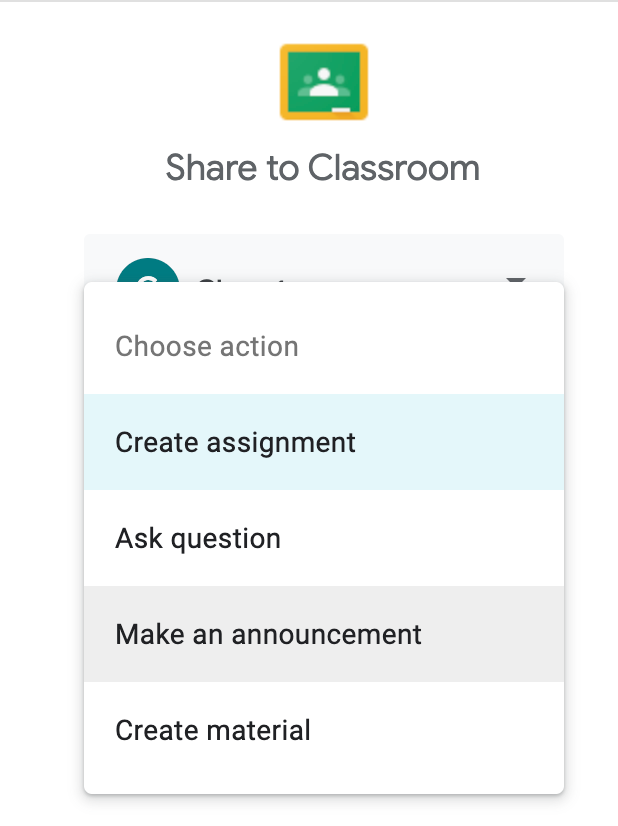Click the Choose action header label
This screenshot has width=618, height=826.
pos(207,347)
